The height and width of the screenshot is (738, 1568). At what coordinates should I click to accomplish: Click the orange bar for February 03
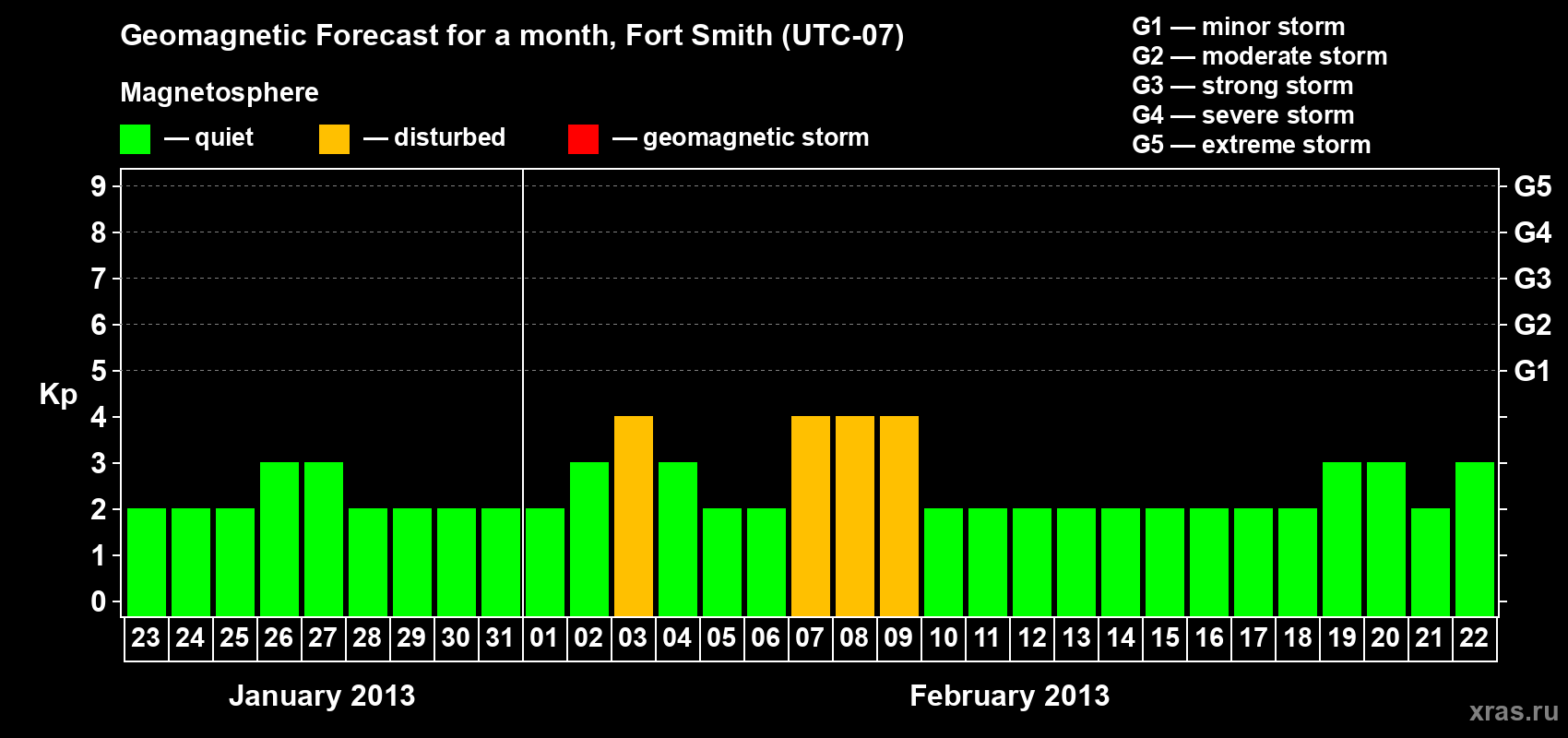(x=634, y=516)
